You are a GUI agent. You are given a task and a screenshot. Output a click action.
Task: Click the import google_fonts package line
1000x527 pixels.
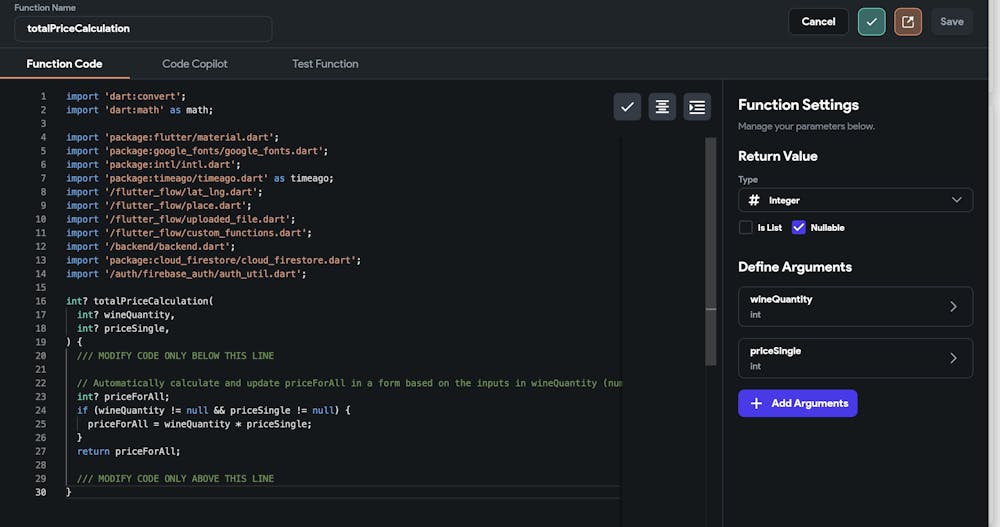(x=197, y=151)
